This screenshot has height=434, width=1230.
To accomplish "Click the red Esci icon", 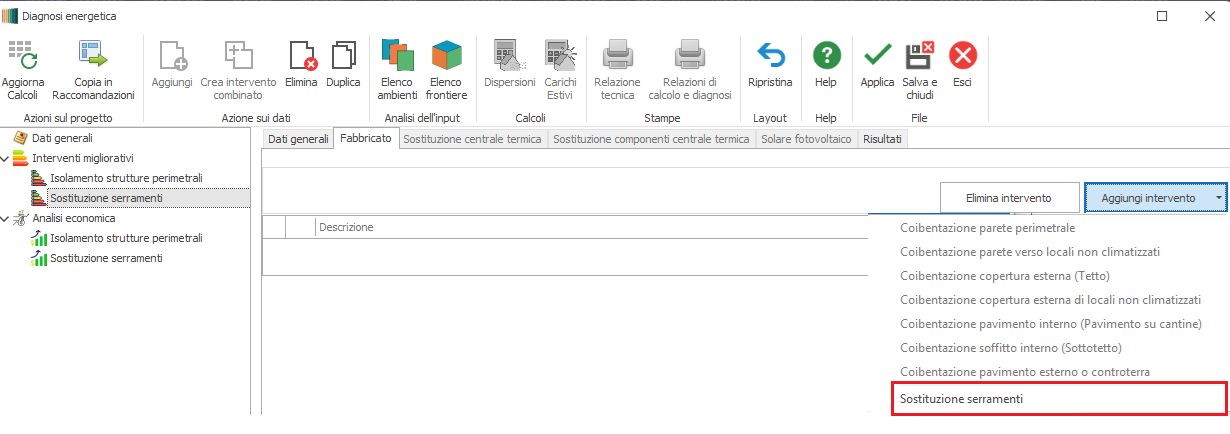I will [x=962, y=55].
